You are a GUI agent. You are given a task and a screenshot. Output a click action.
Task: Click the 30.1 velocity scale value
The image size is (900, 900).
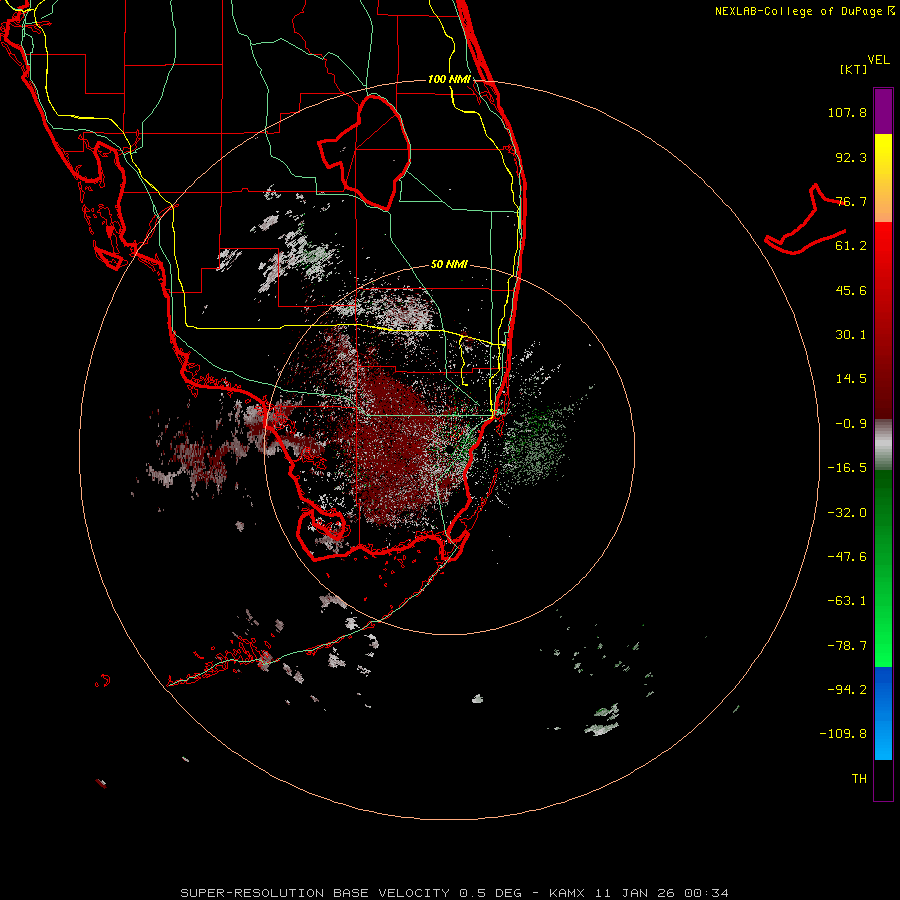coord(851,335)
